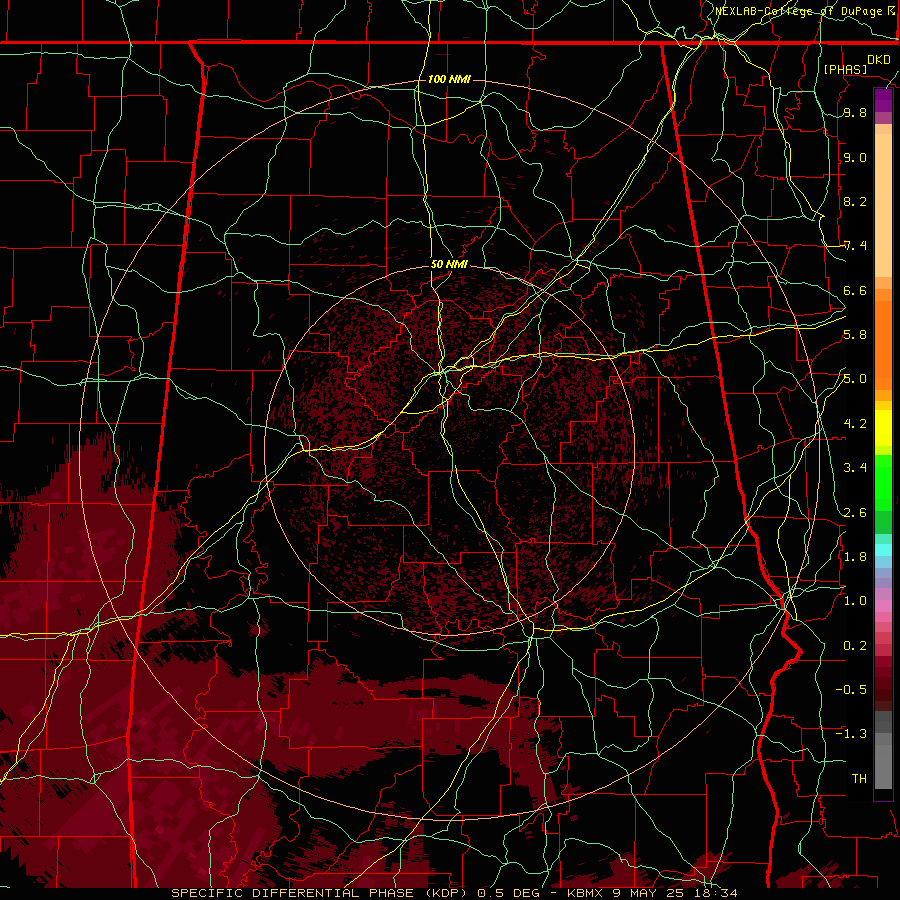Select the 1.8 legend value

point(855,557)
